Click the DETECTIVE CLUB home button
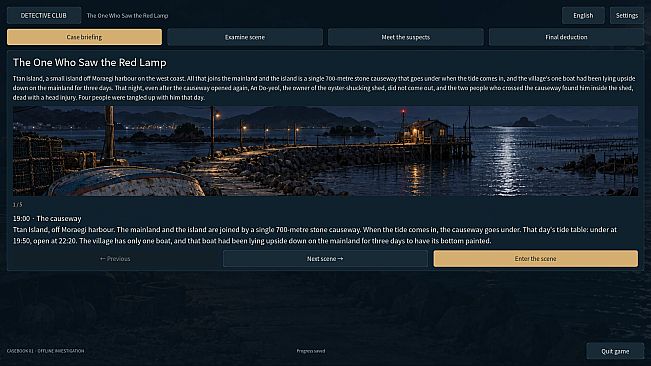Viewport: 651px width, 366px height. click(44, 15)
